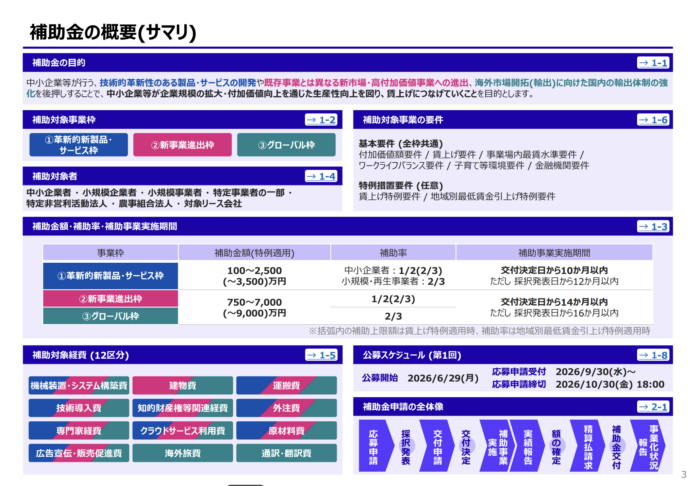Open the →1-6 link for 補助対象事業の要件
This screenshot has width=700, height=486.
point(653,120)
